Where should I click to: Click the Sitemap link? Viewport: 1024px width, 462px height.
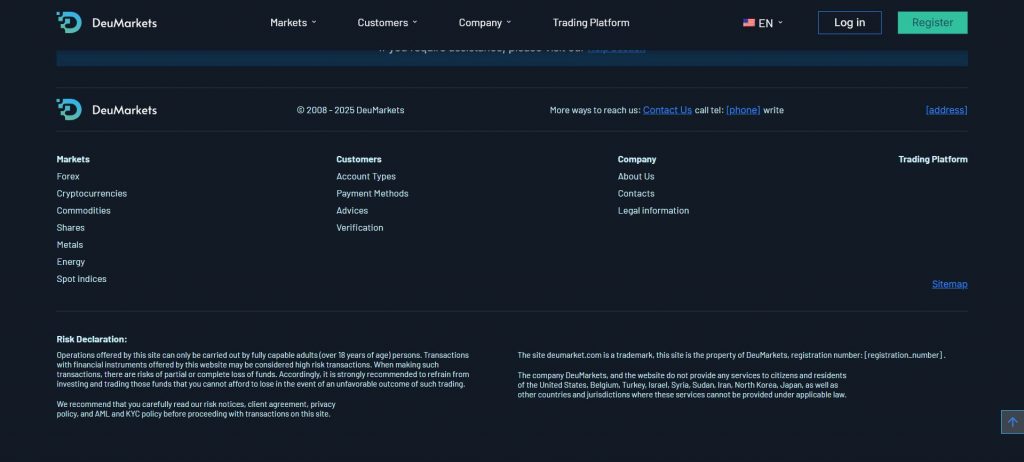click(x=949, y=284)
